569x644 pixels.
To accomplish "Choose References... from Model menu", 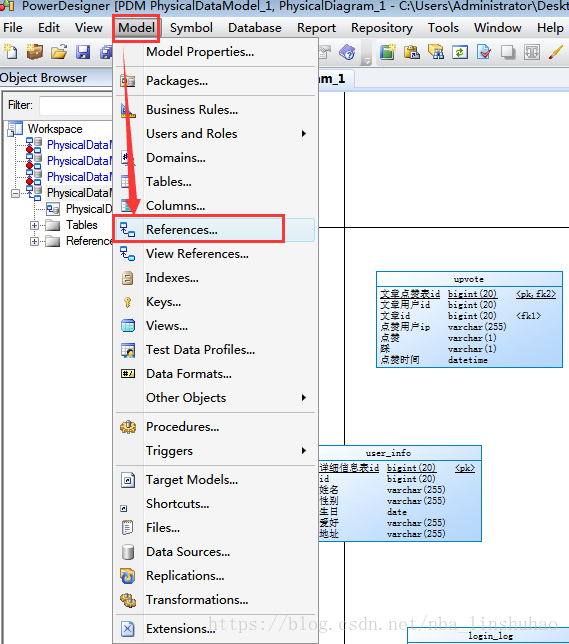I will tap(214, 230).
